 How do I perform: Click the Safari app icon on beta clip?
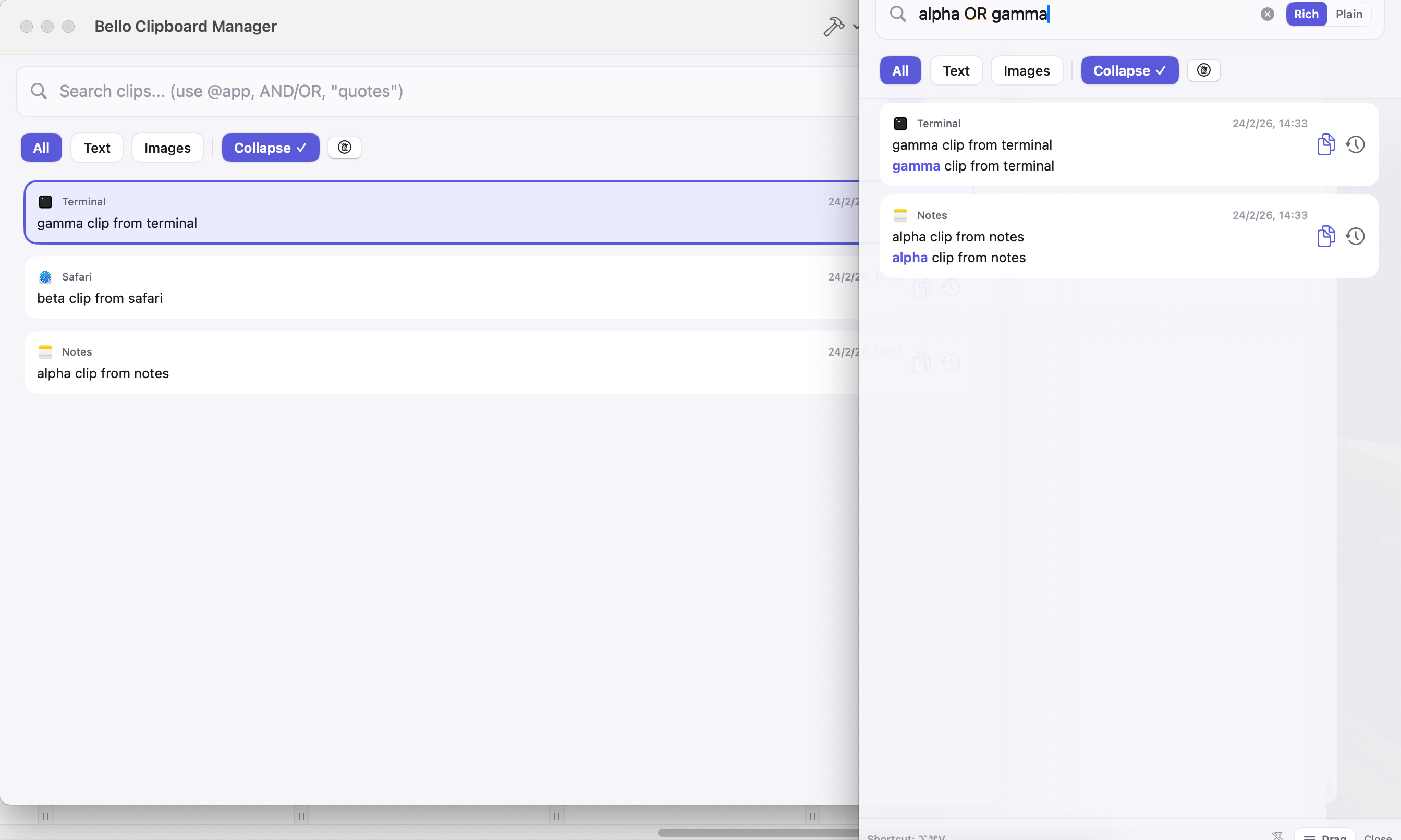point(45,277)
